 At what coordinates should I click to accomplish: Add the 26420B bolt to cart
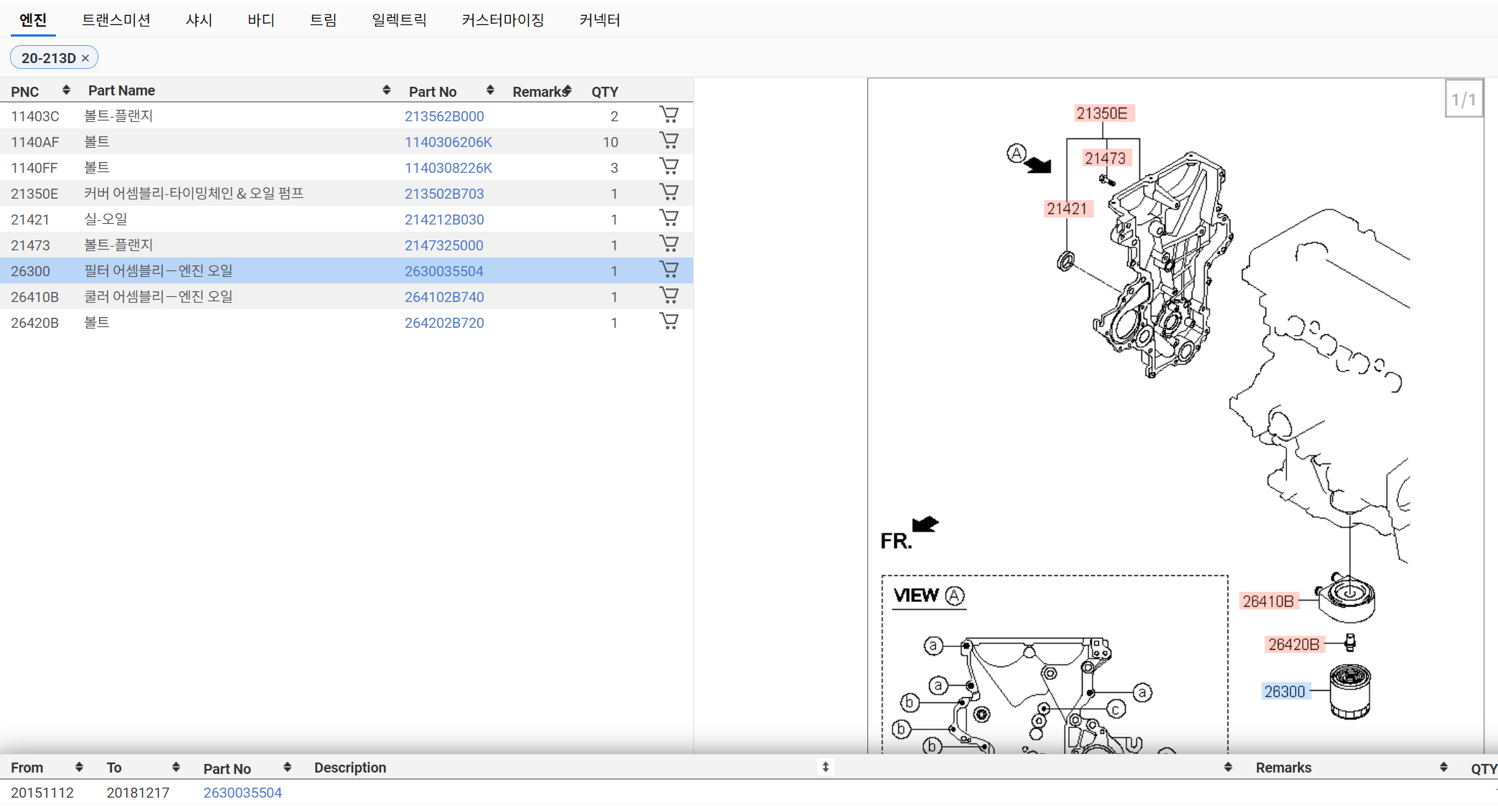point(669,321)
